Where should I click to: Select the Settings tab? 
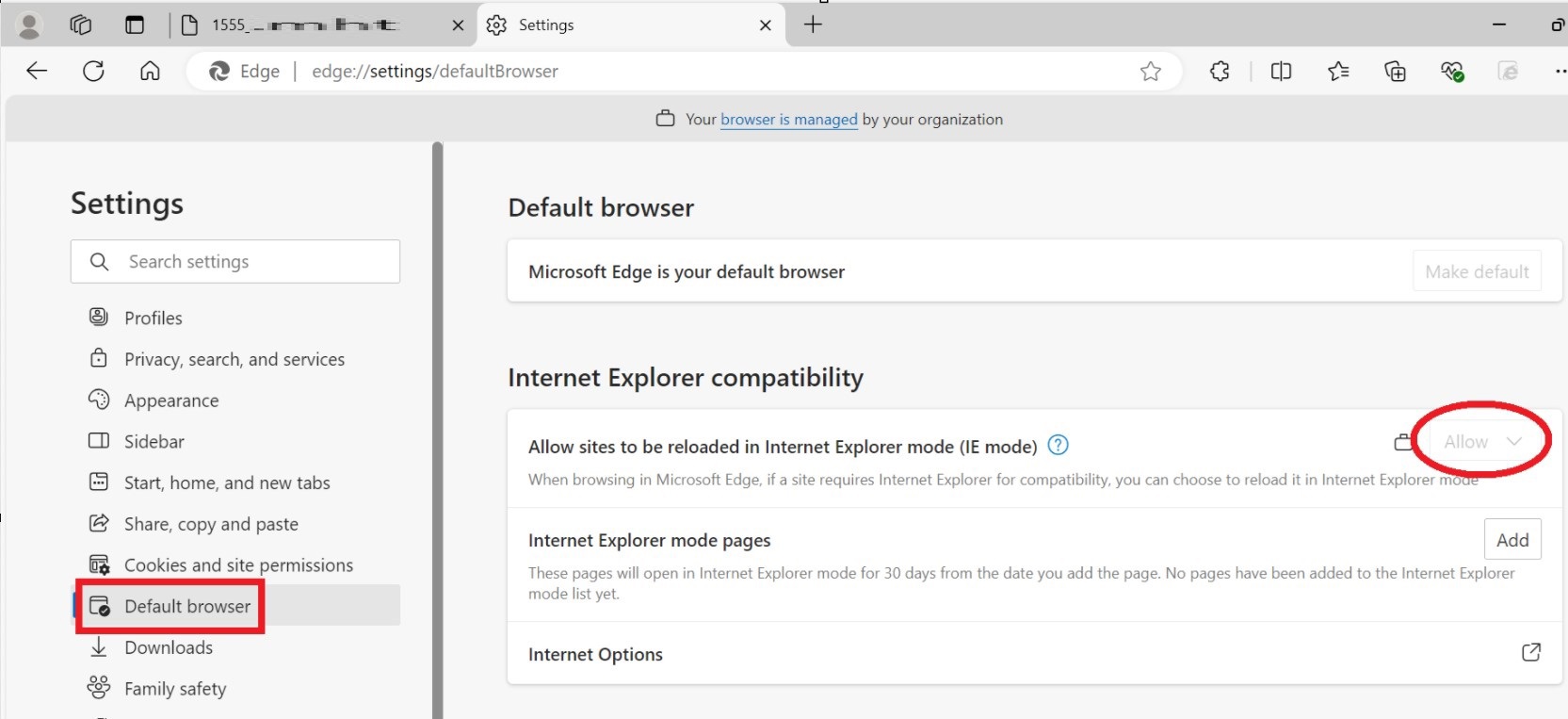click(632, 25)
